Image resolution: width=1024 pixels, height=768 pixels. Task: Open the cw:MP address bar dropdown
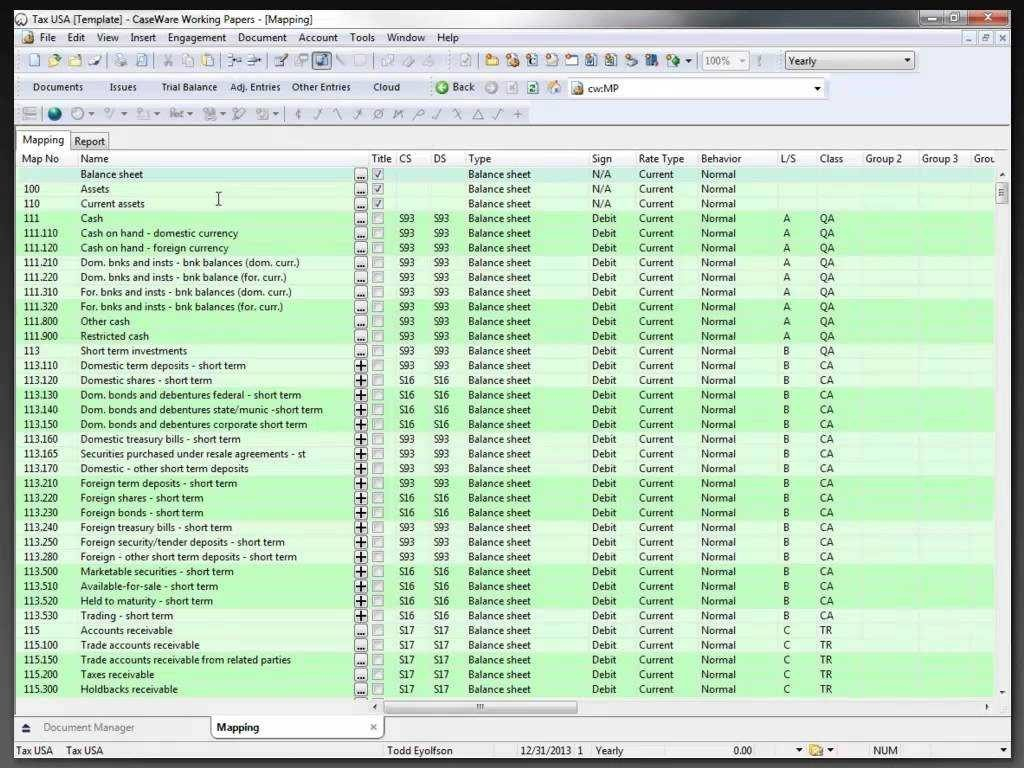[818, 88]
